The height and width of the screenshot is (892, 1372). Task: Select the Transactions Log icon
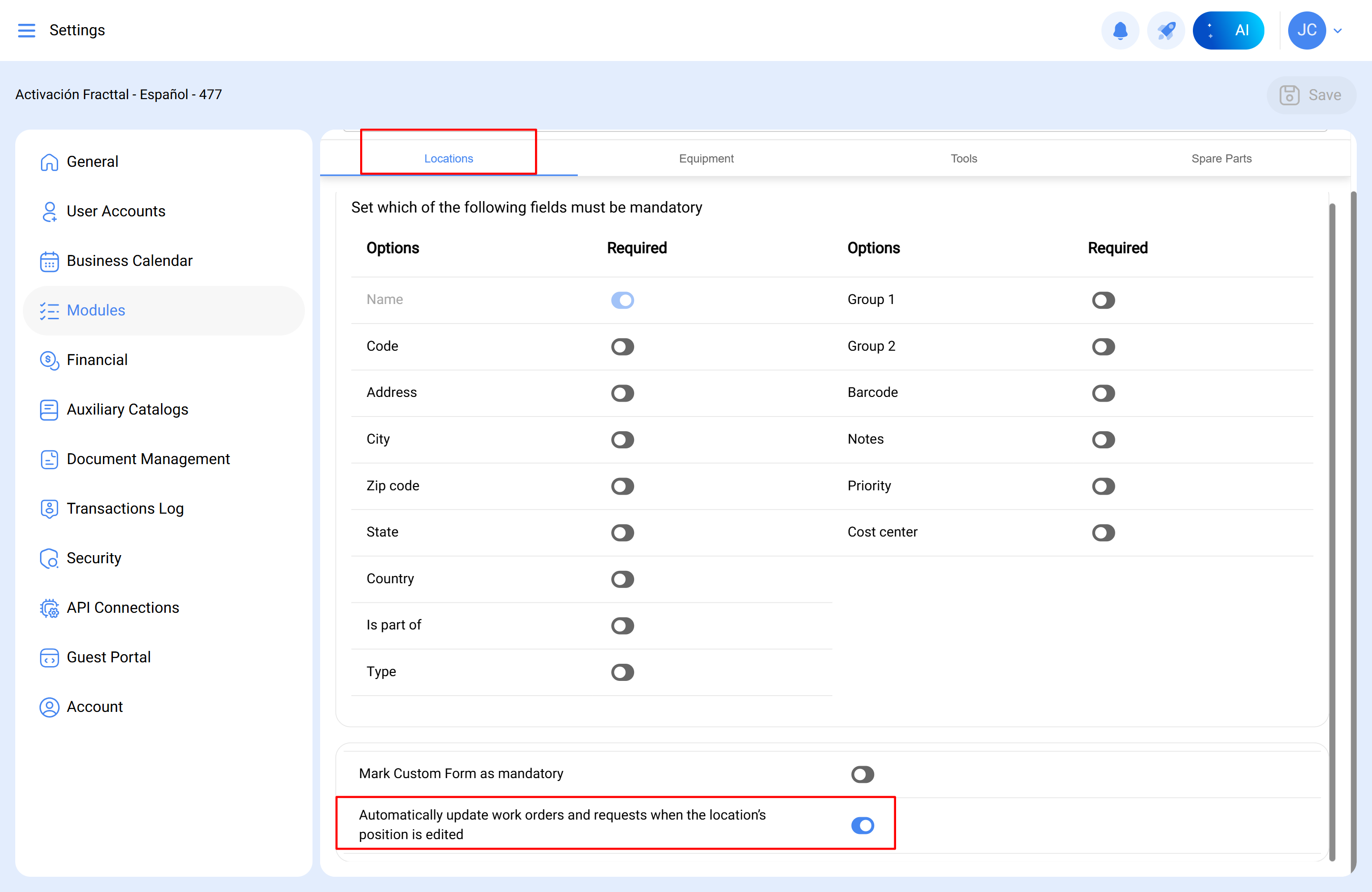coord(49,508)
